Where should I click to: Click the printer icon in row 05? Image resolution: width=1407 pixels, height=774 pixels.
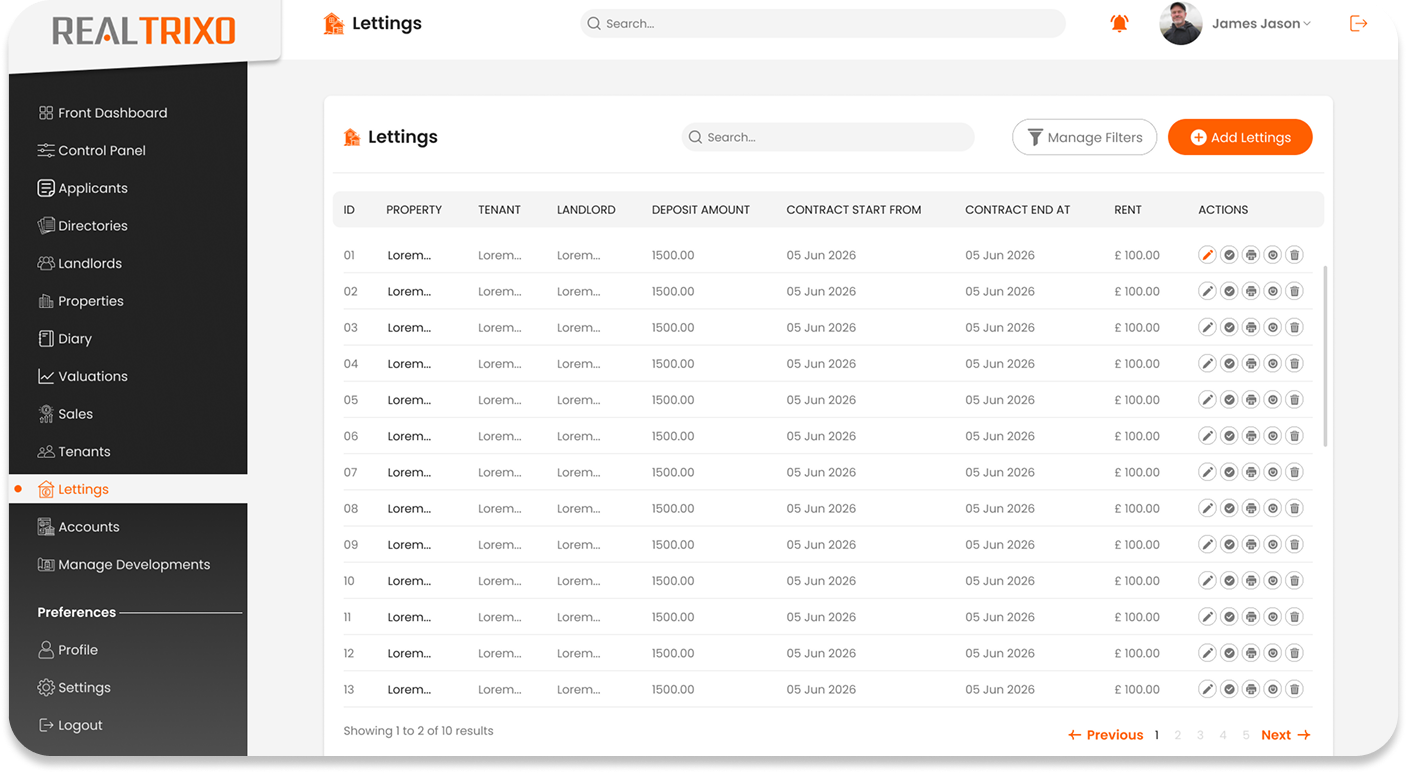[1251, 400]
